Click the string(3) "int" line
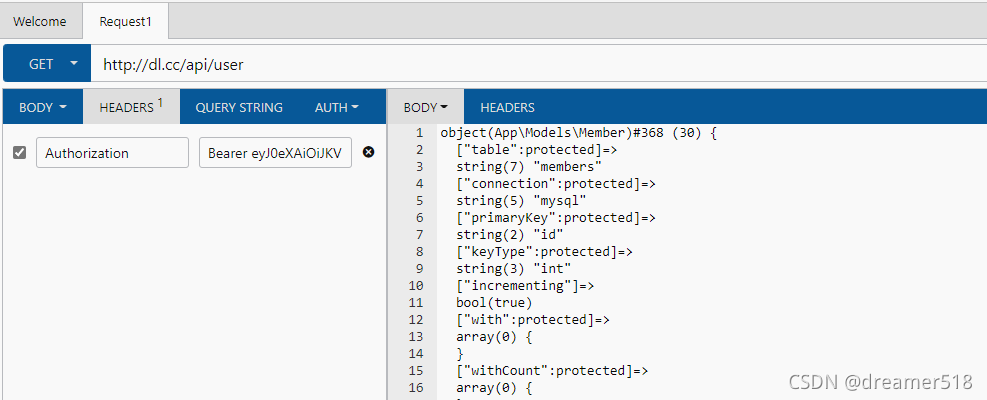Viewport: 987px width, 400px height. [x=514, y=269]
